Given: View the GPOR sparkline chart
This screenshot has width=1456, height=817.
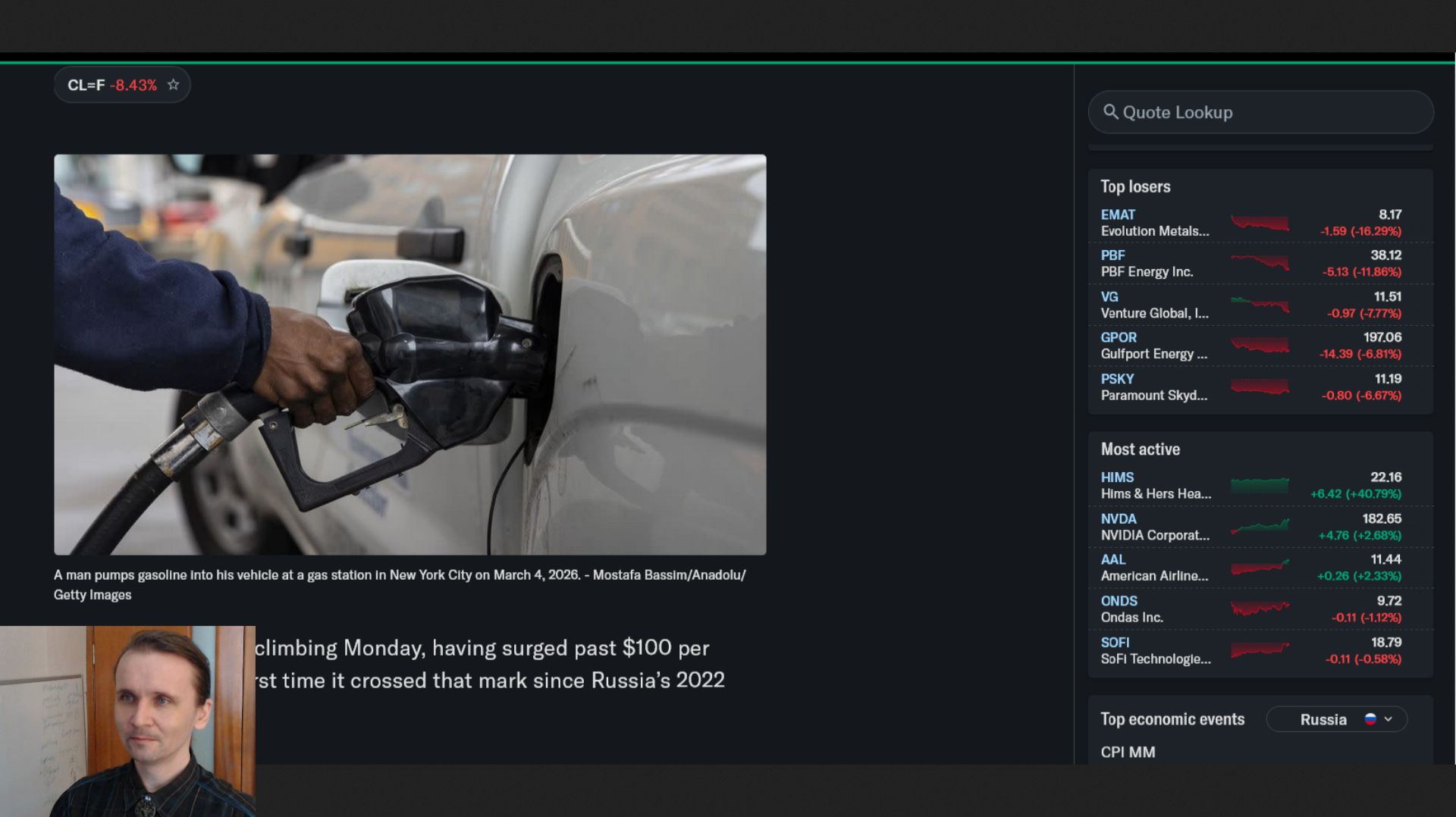Looking at the screenshot, I should tap(1260, 346).
